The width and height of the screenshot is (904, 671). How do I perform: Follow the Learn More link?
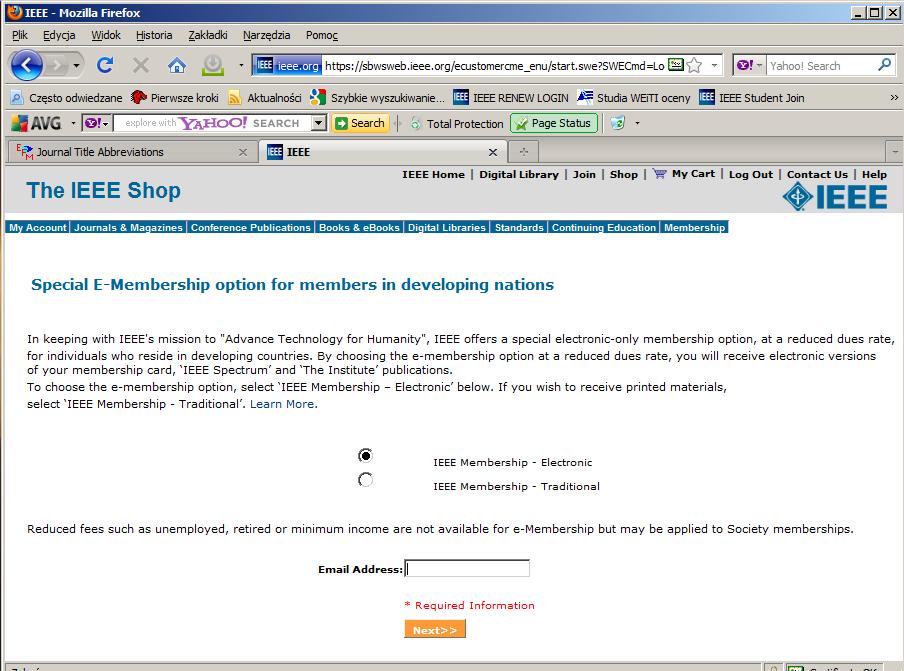pyautogui.click(x=282, y=404)
